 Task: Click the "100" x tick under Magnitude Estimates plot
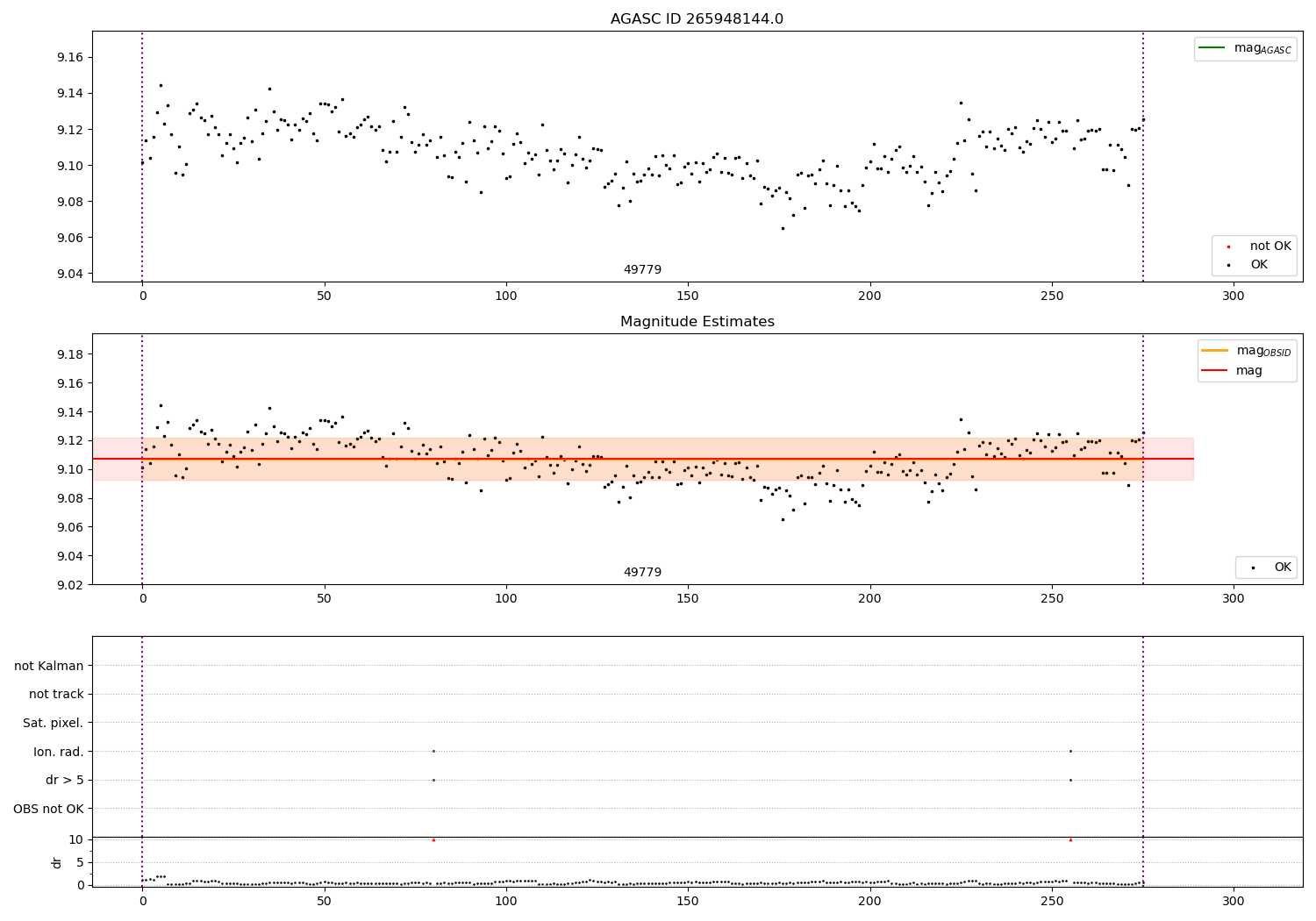tap(506, 598)
